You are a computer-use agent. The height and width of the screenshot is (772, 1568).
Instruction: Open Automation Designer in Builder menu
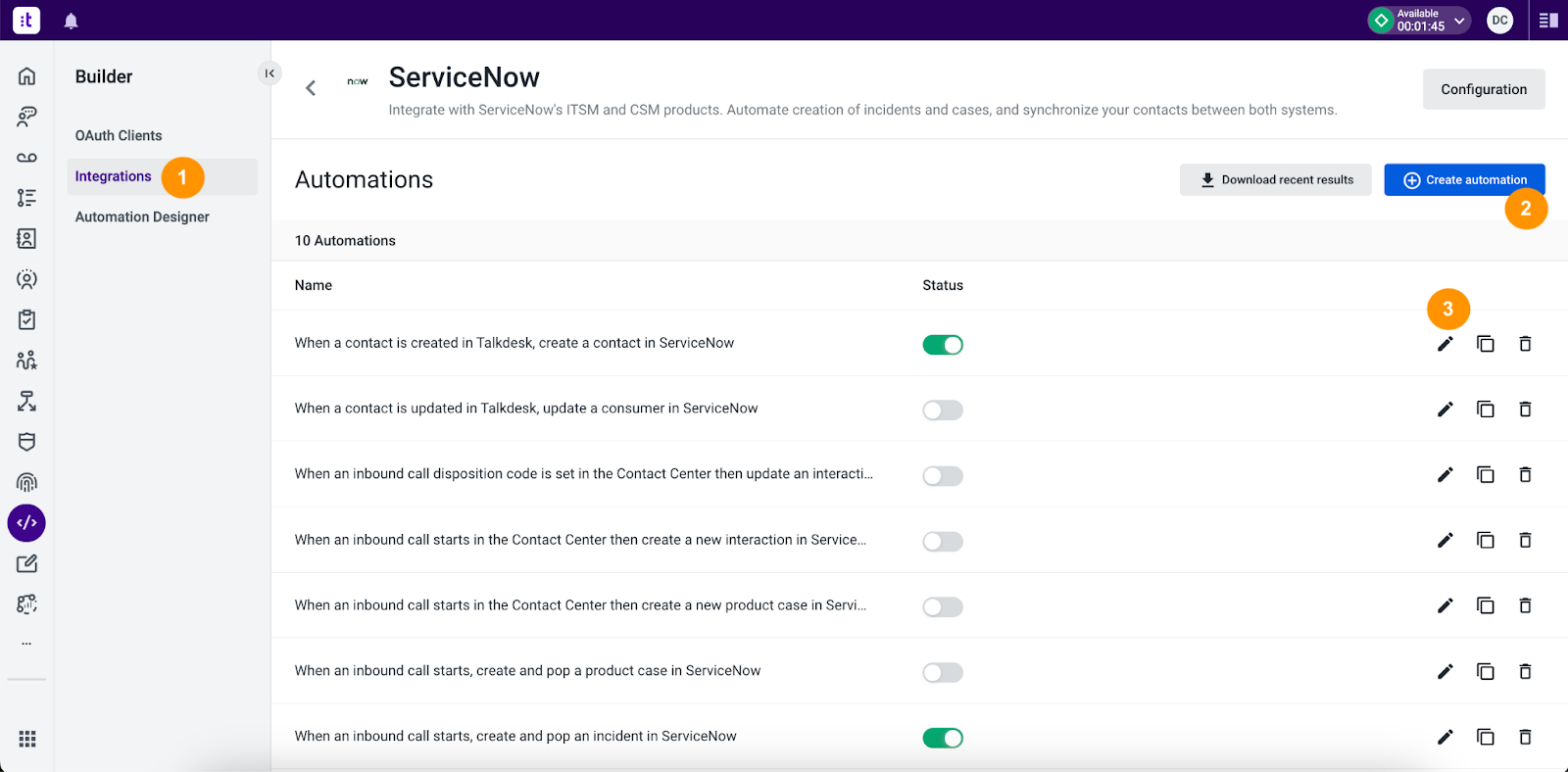tap(142, 217)
